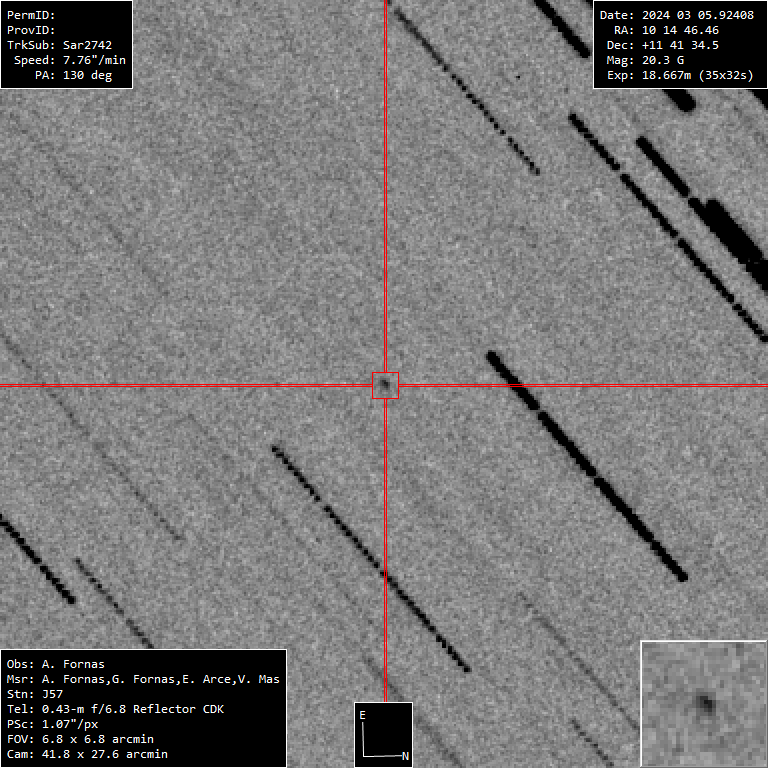Select the zoomed object inset thumbnail
The width and height of the screenshot is (768, 768).
click(x=703, y=703)
